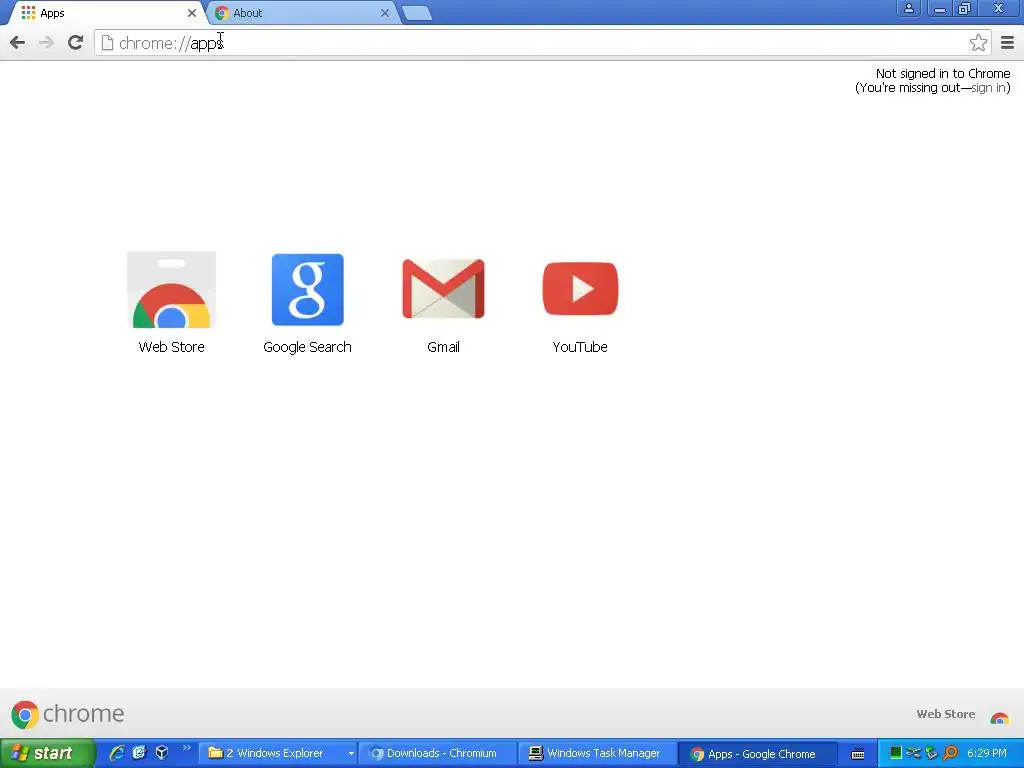Click the page icon in the address bar
The width and height of the screenshot is (1024, 768).
108,43
